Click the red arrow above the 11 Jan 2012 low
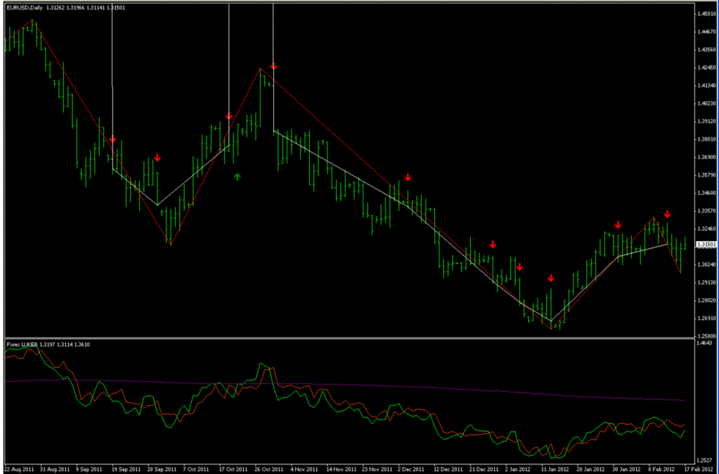The width and height of the screenshot is (719, 474). pos(551,278)
